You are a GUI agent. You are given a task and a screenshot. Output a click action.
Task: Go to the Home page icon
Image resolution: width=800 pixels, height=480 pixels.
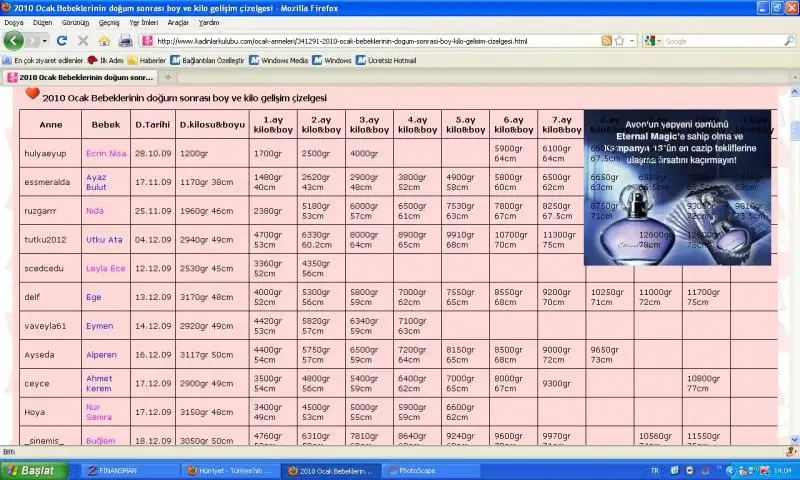(x=104, y=41)
